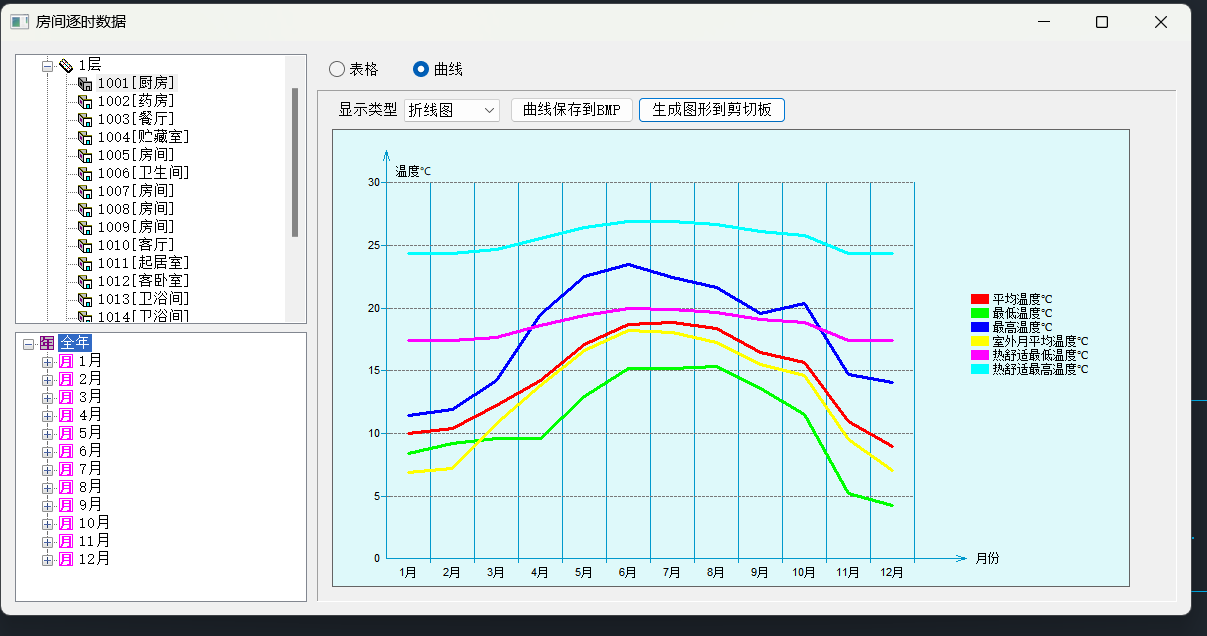The height and width of the screenshot is (636, 1207).
Task: Click the room icon beside 1006[卫生间]
Action: (x=85, y=174)
